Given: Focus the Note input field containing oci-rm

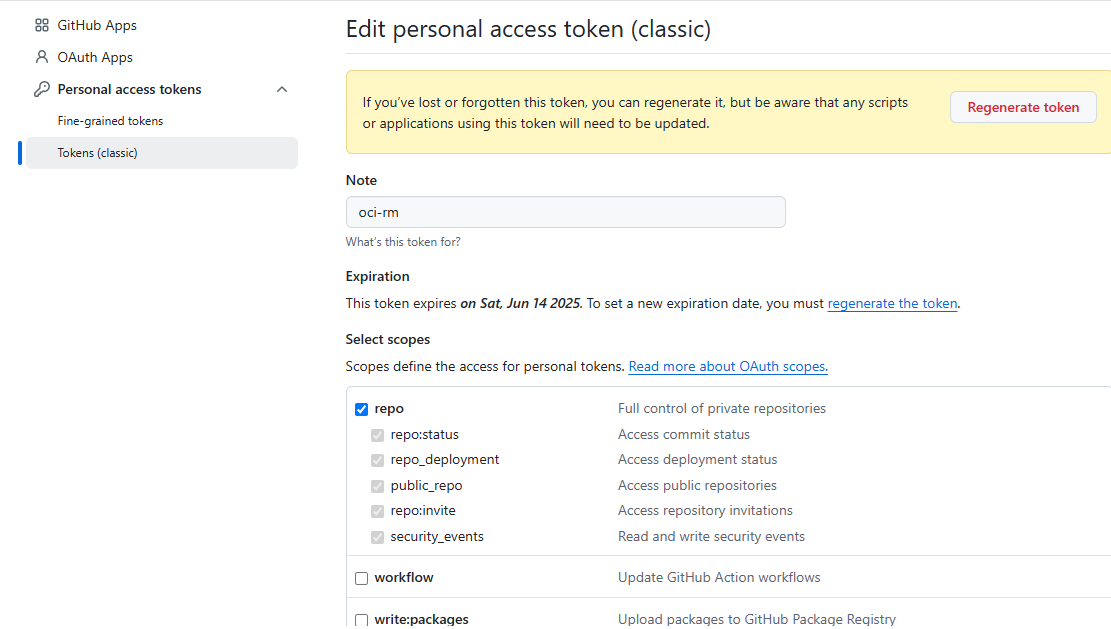Looking at the screenshot, I should (x=565, y=212).
